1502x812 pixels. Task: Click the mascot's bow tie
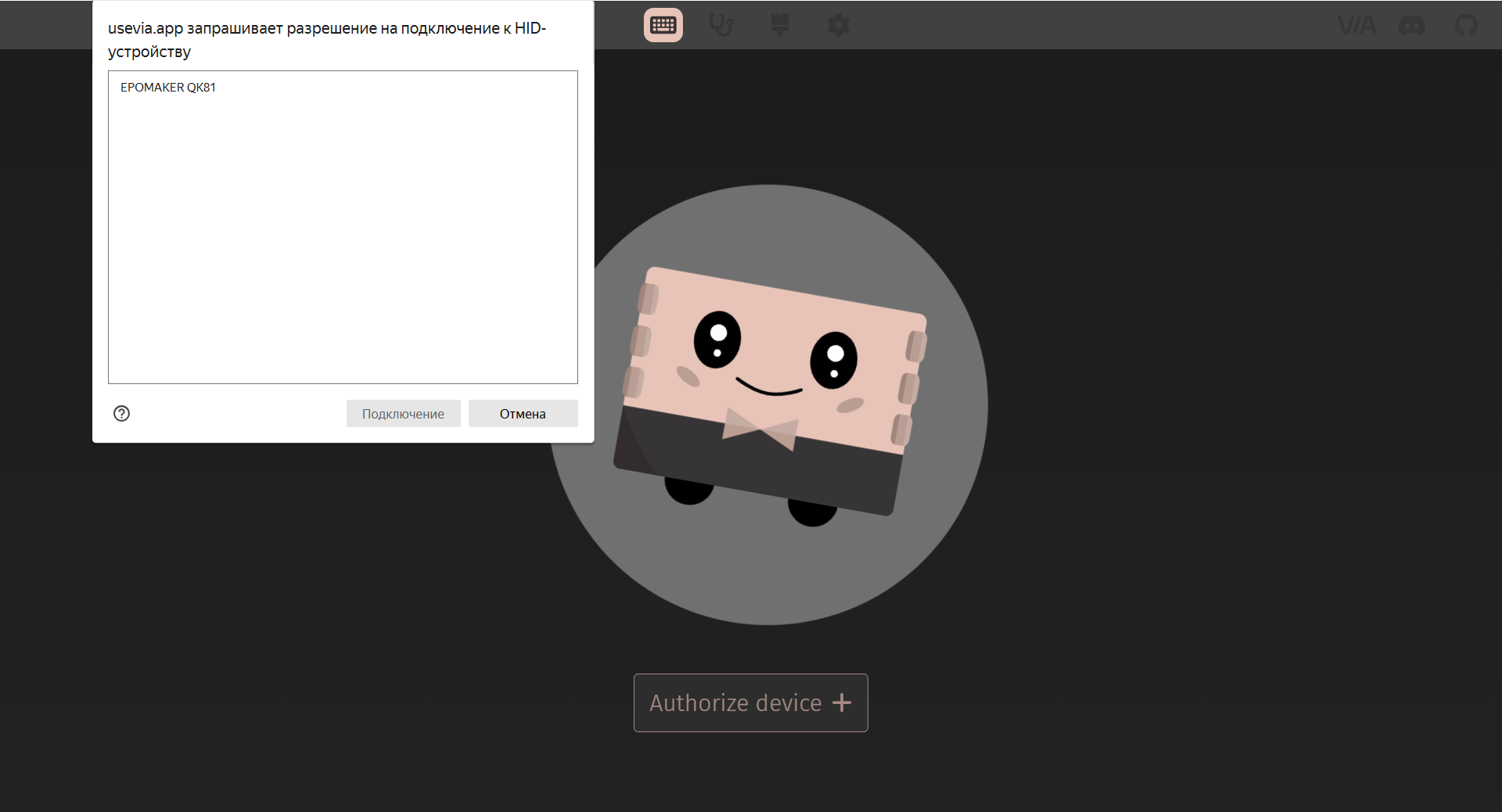[x=760, y=429]
